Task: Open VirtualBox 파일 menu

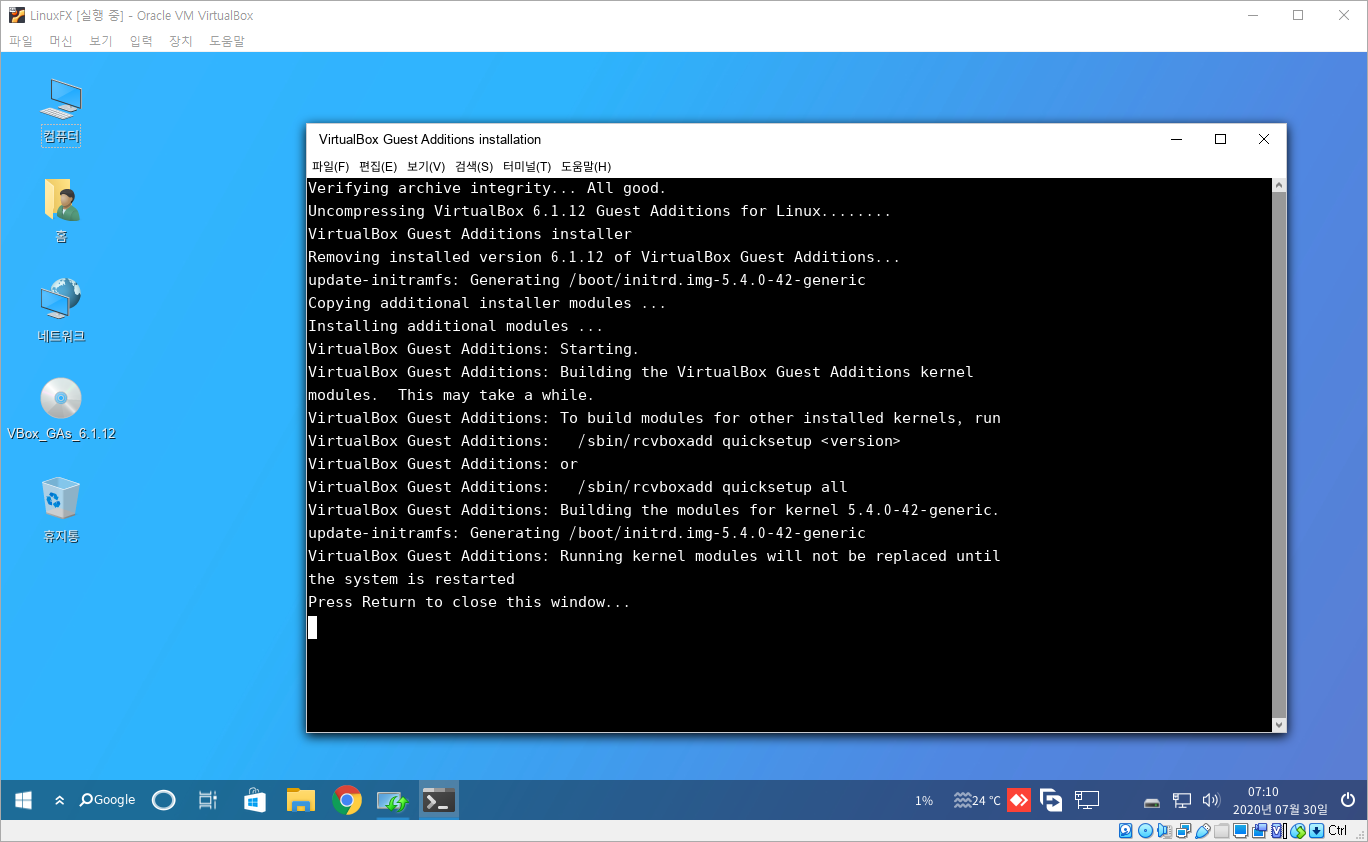Action: coord(21,41)
